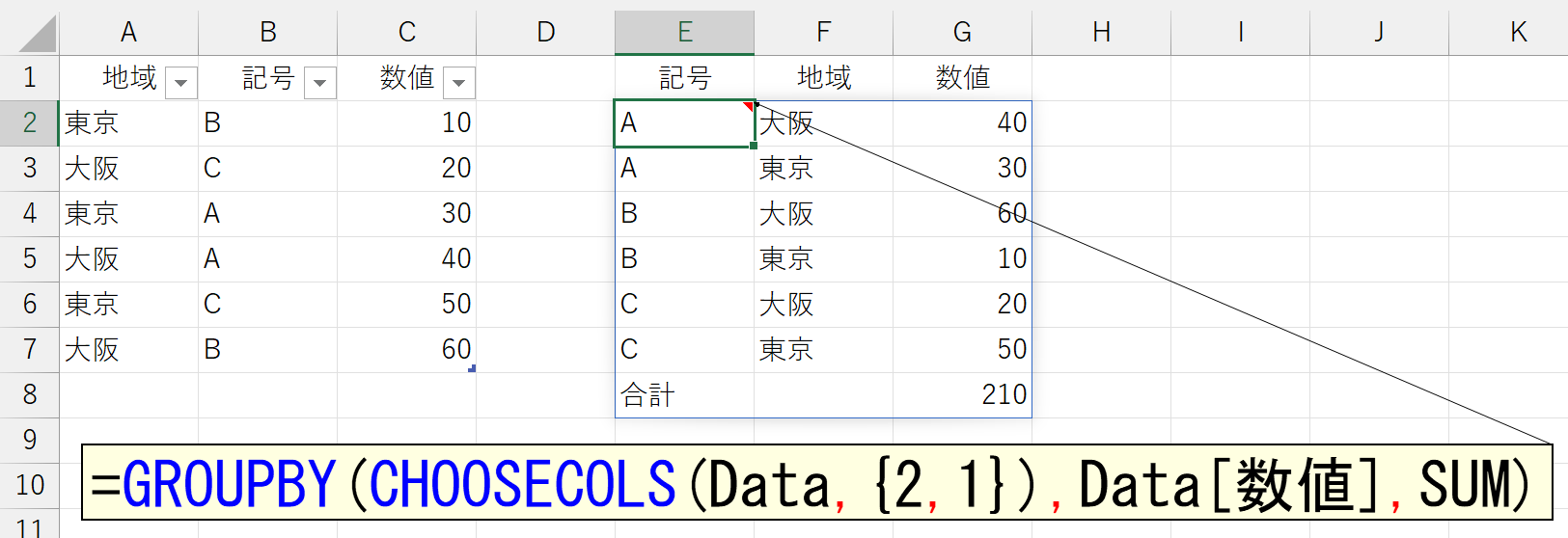Click cell C2 with value 10

(x=407, y=123)
